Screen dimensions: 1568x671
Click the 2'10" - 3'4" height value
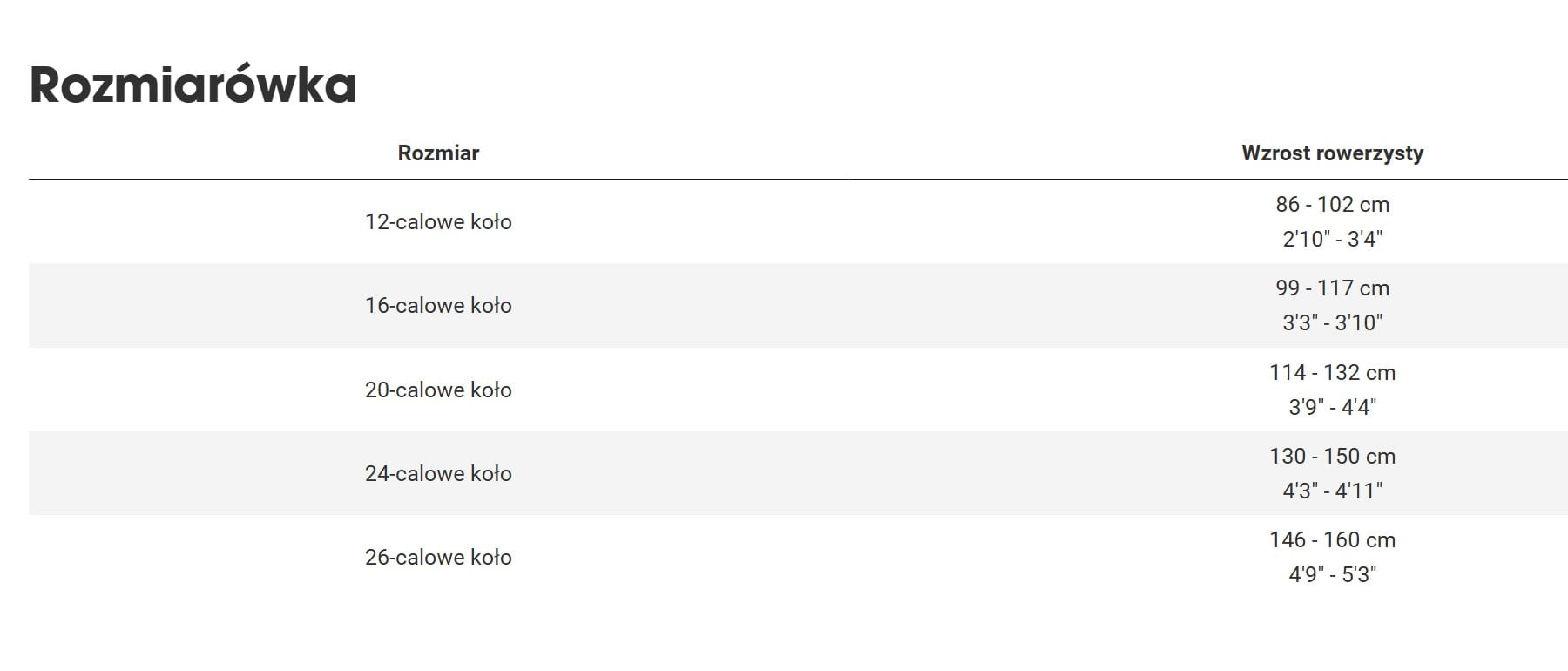coord(1332,239)
